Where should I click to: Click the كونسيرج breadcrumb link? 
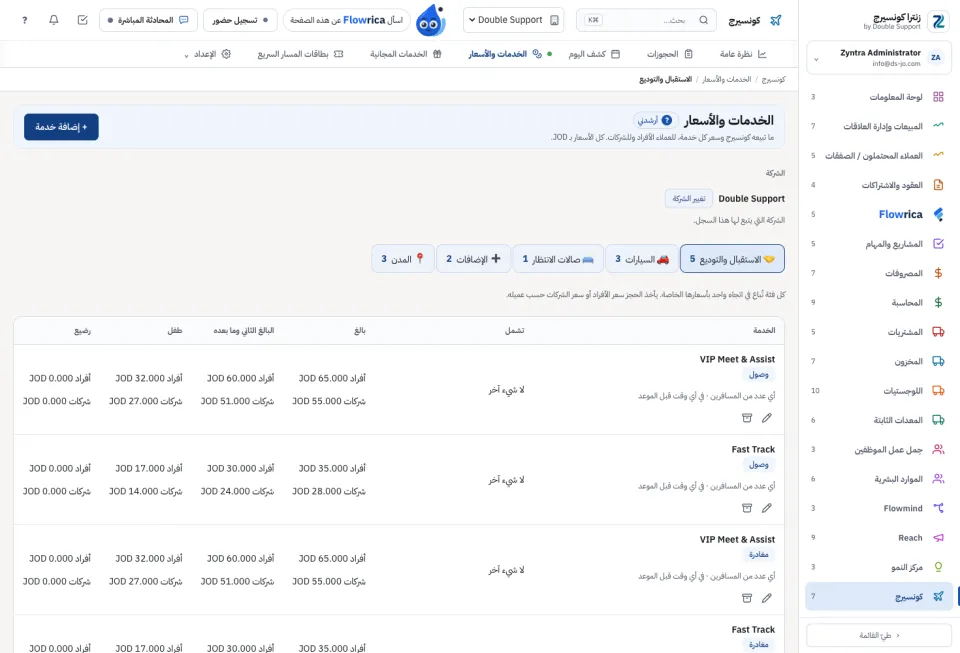[x=773, y=80]
